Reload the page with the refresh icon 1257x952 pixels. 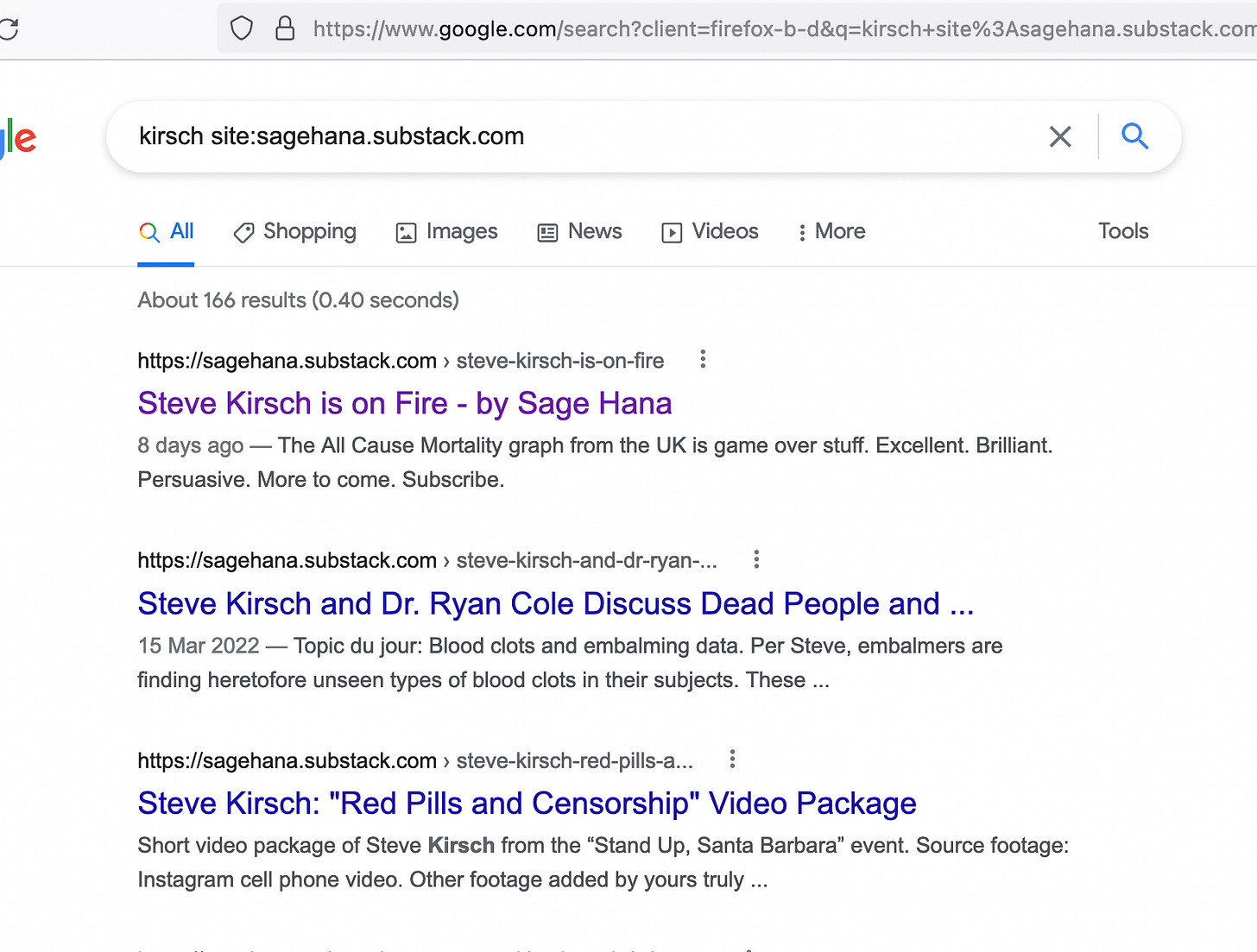(x=9, y=29)
